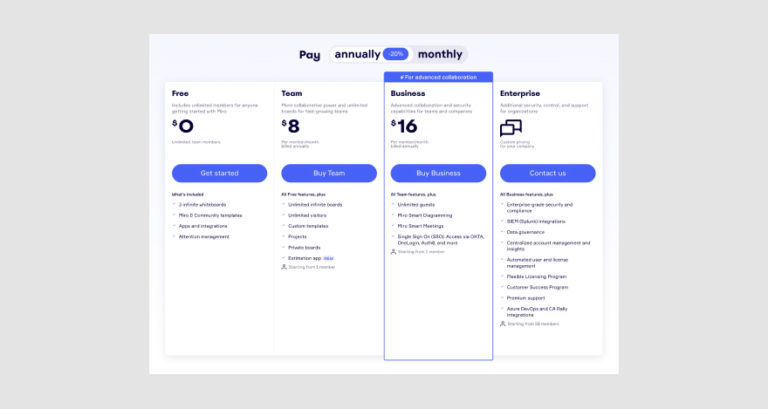
Task: Switch billing to monthly
Action: point(440,54)
